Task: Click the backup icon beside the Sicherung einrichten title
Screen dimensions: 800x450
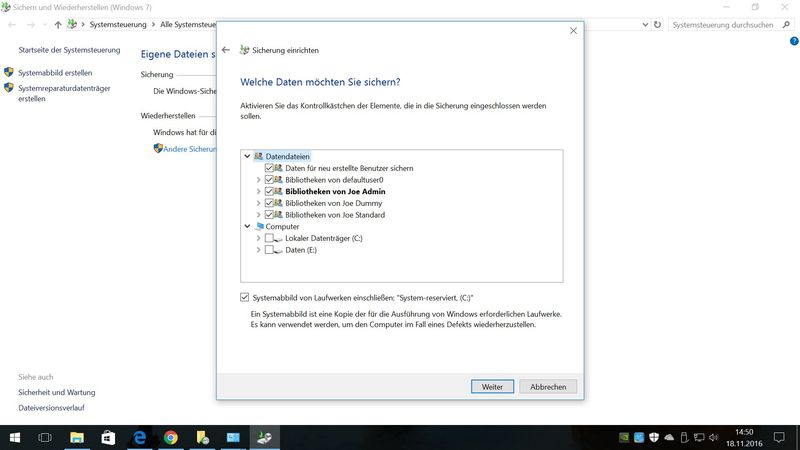Action: (244, 50)
